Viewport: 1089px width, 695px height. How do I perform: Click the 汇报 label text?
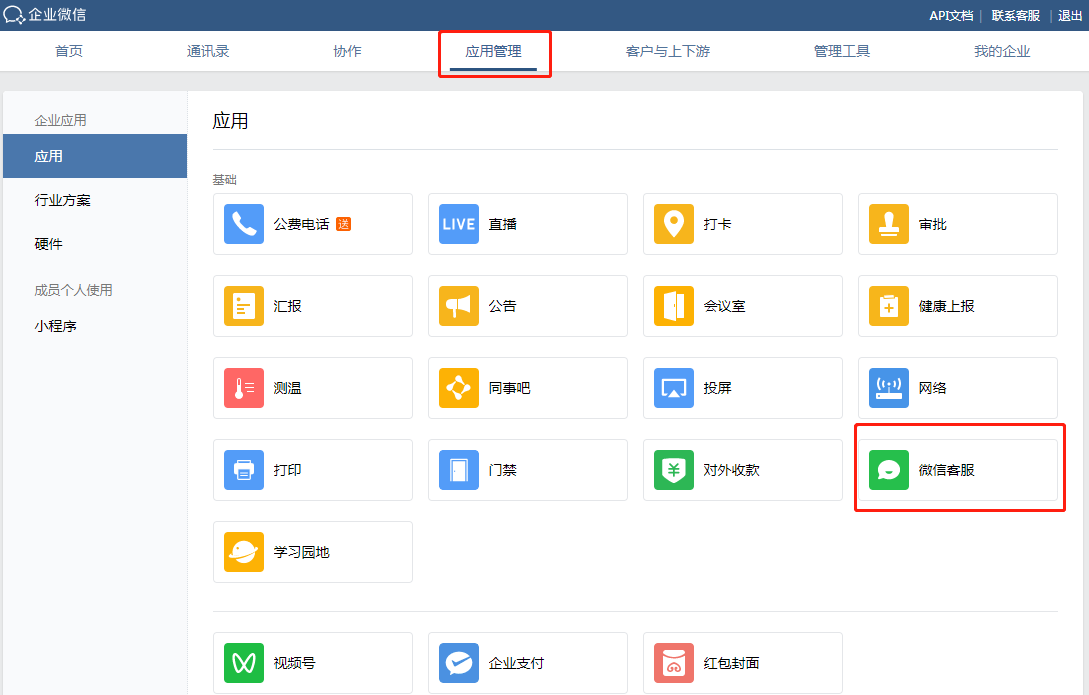[x=288, y=306]
